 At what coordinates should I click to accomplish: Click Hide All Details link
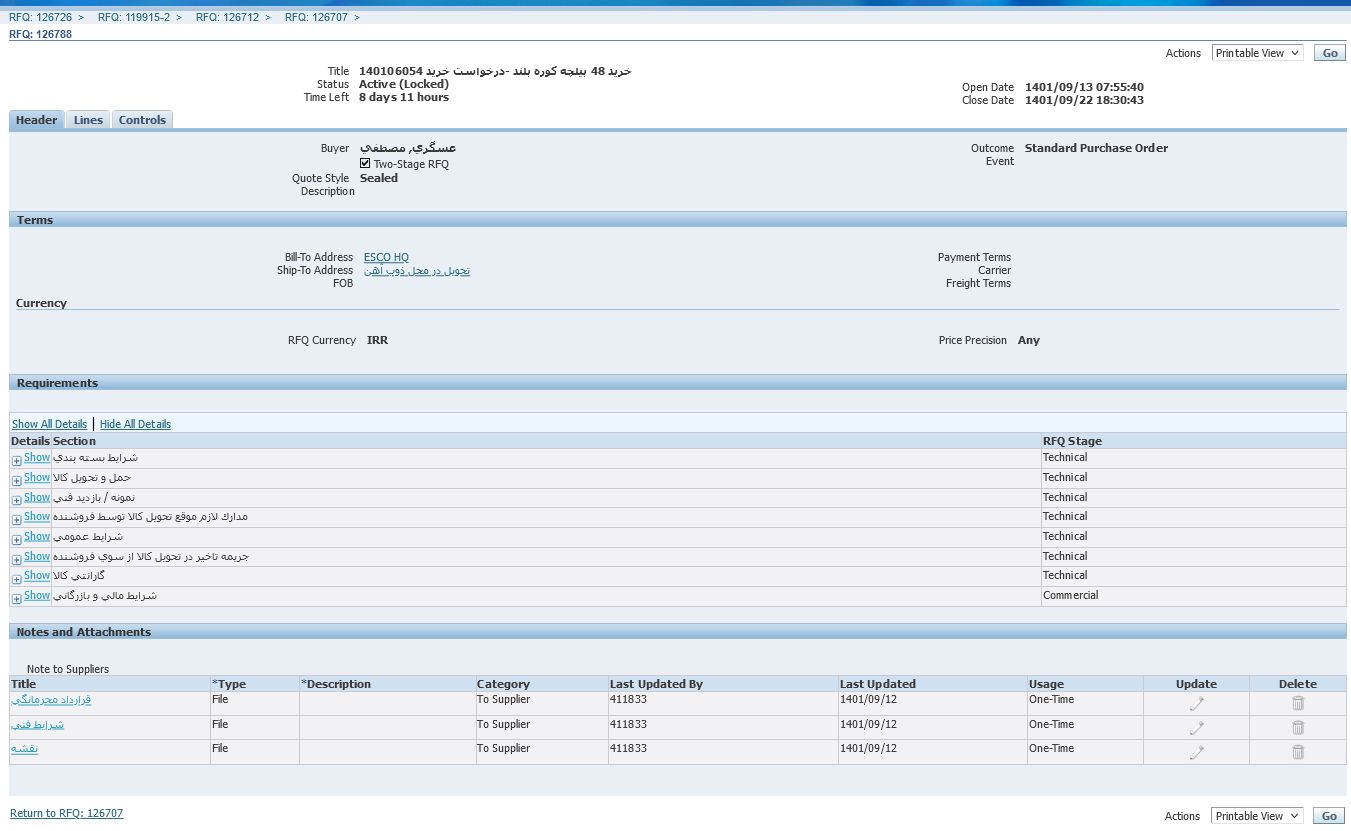click(135, 424)
